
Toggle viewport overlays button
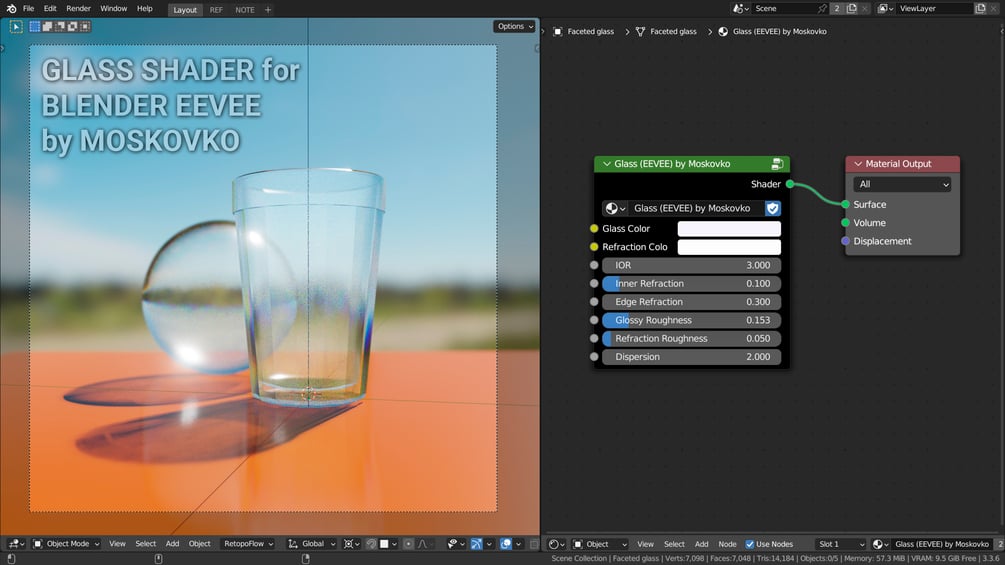coord(506,544)
